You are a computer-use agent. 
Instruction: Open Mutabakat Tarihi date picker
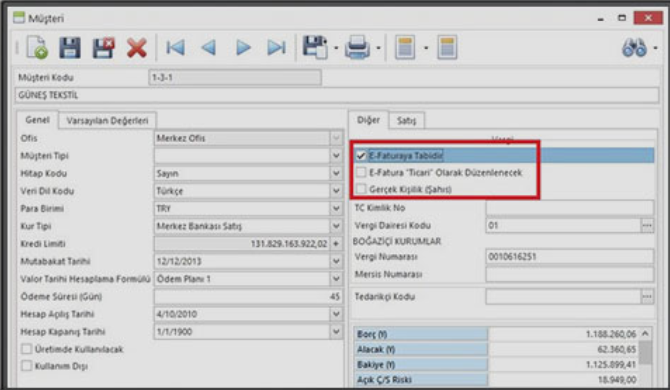(x=336, y=261)
